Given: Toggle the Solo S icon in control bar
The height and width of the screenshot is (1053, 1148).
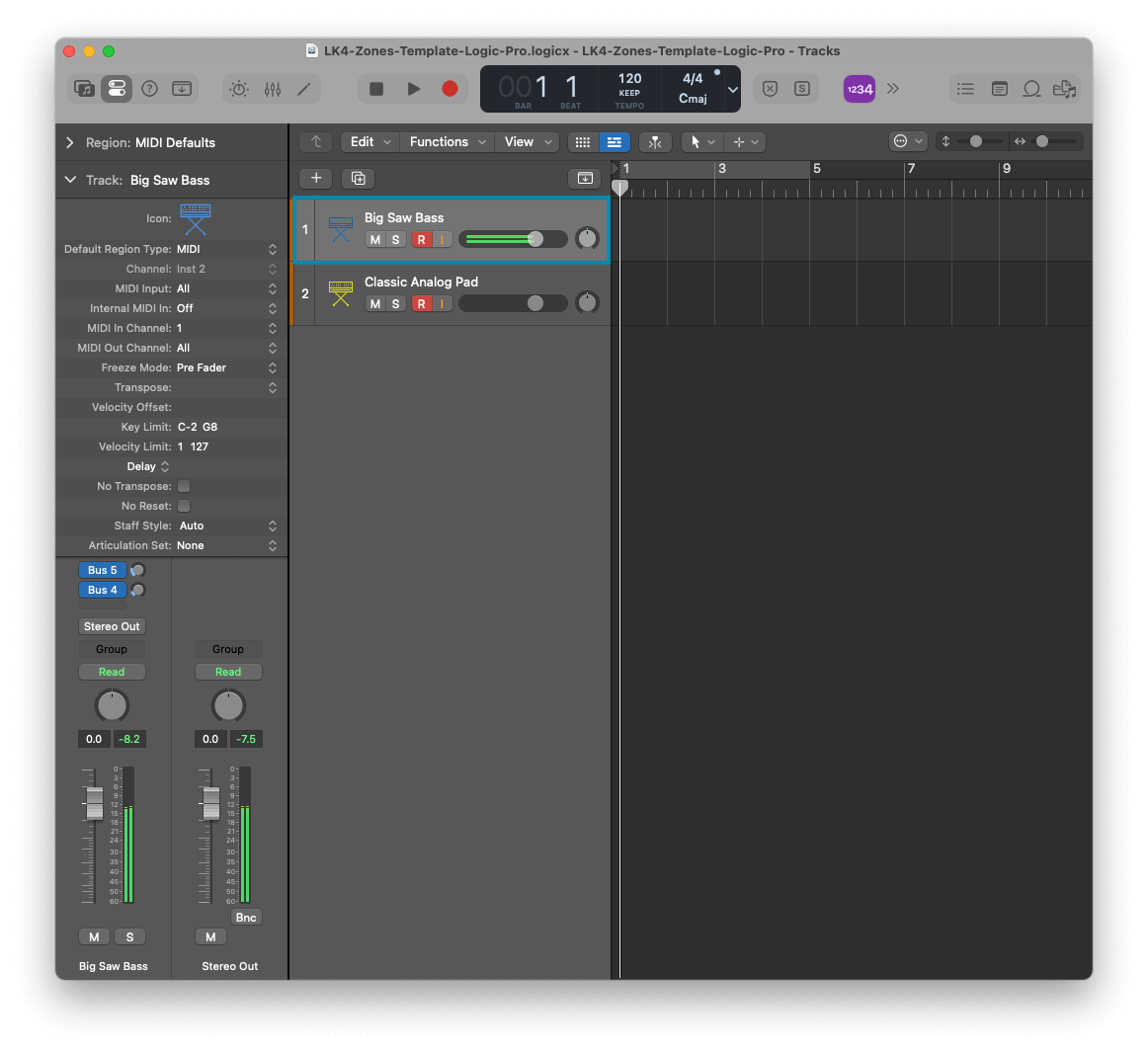Looking at the screenshot, I should (802, 89).
